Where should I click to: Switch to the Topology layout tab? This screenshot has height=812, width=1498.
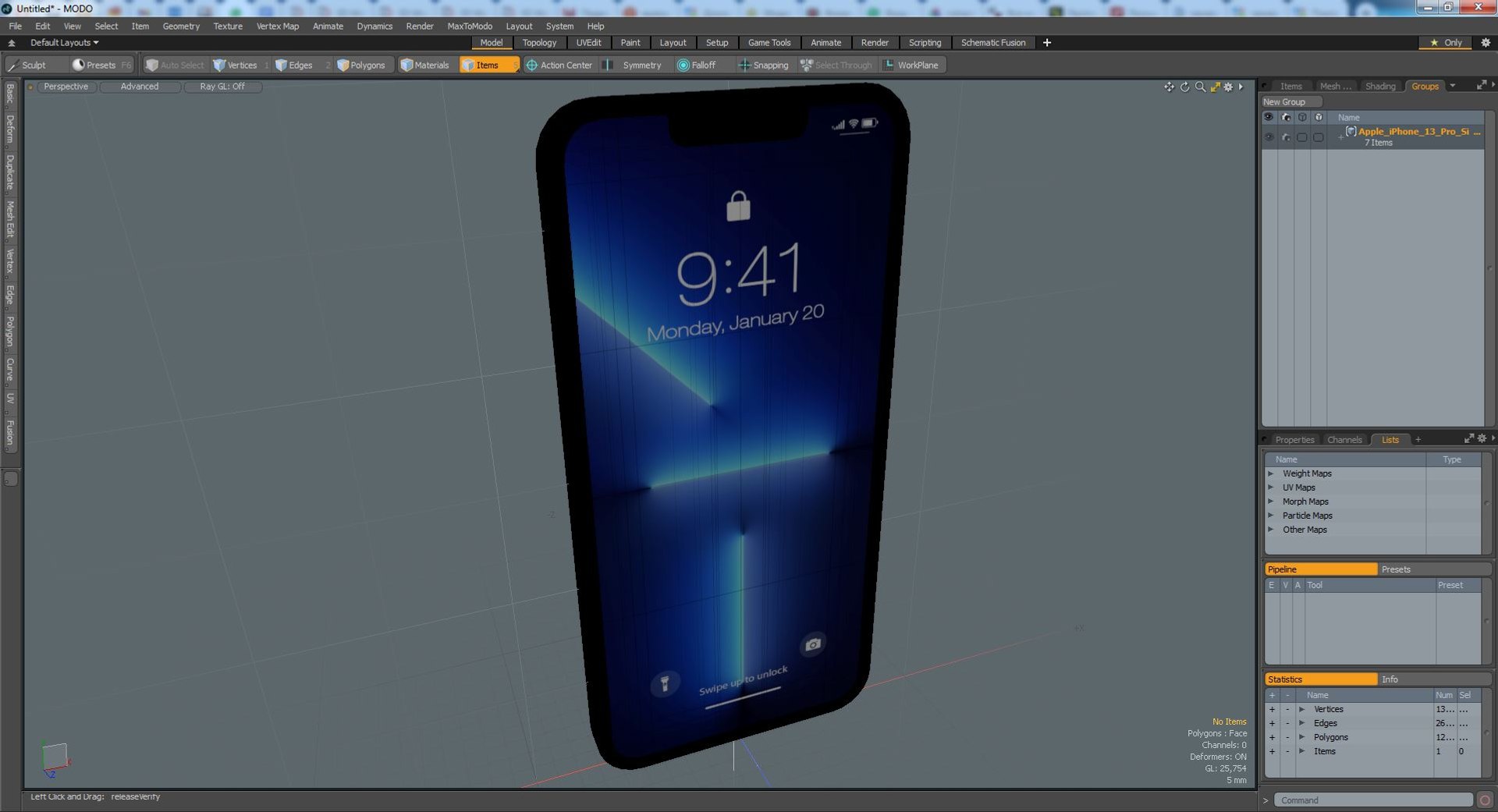(x=539, y=43)
